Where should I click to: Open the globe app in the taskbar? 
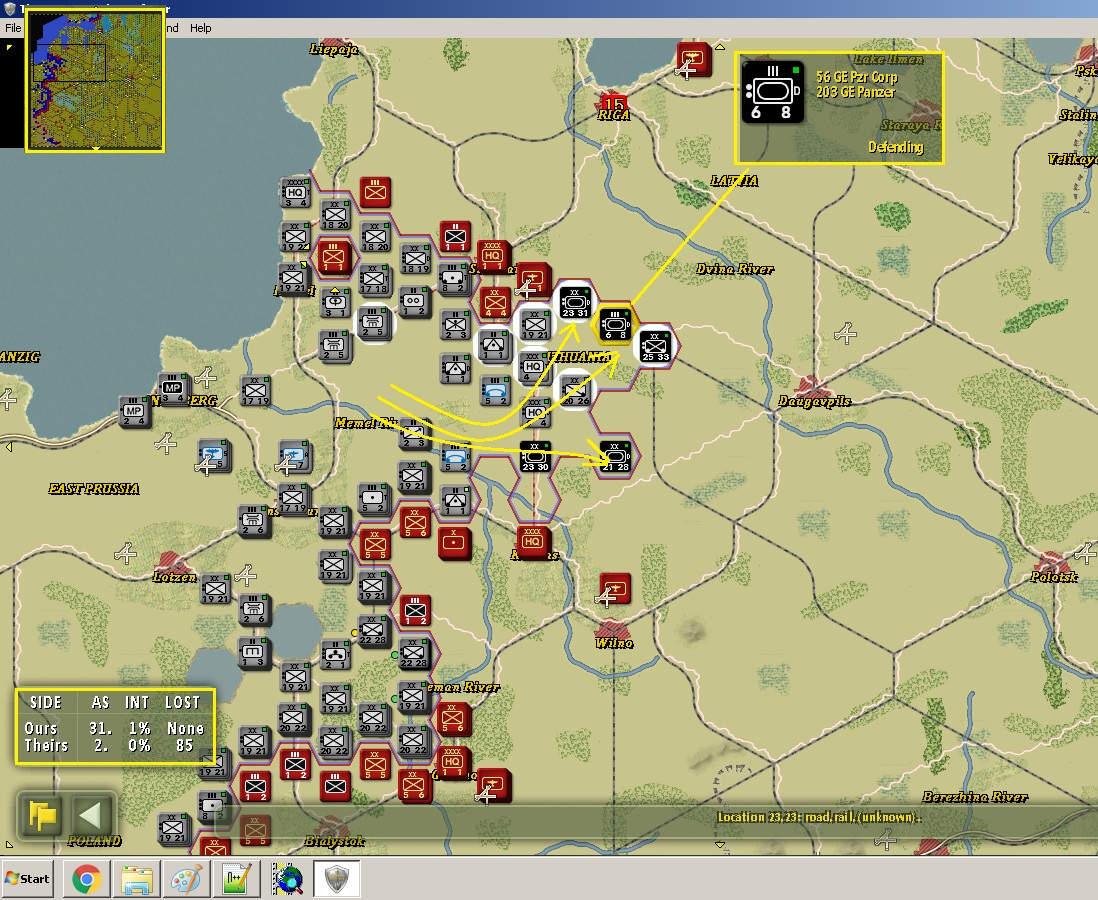288,879
